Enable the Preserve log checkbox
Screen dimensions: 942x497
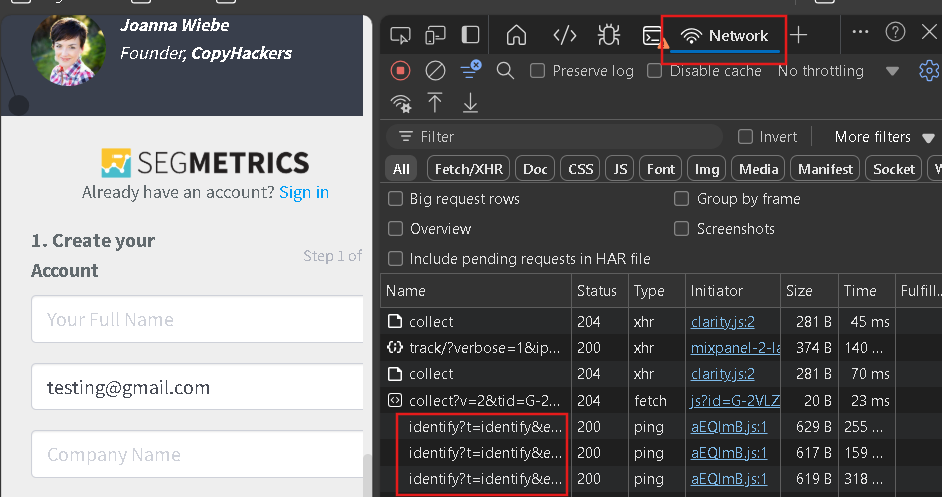538,71
